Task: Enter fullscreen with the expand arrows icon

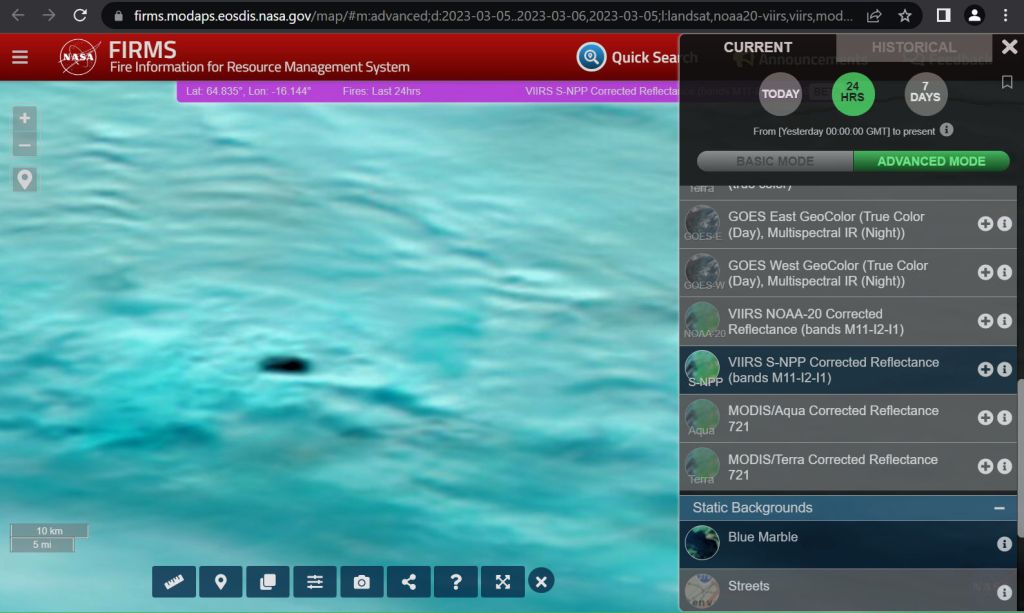Action: click(x=503, y=582)
